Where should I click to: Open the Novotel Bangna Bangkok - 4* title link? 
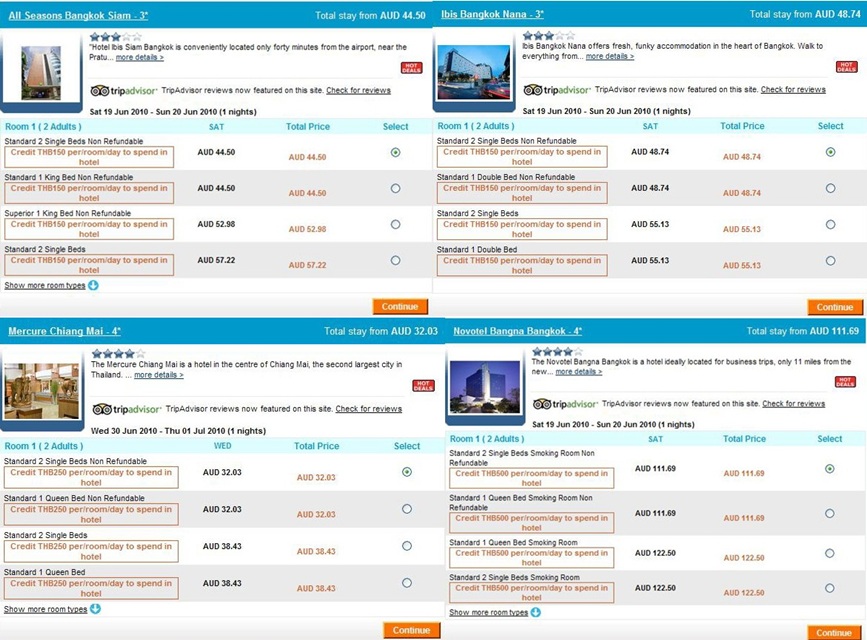pos(518,331)
